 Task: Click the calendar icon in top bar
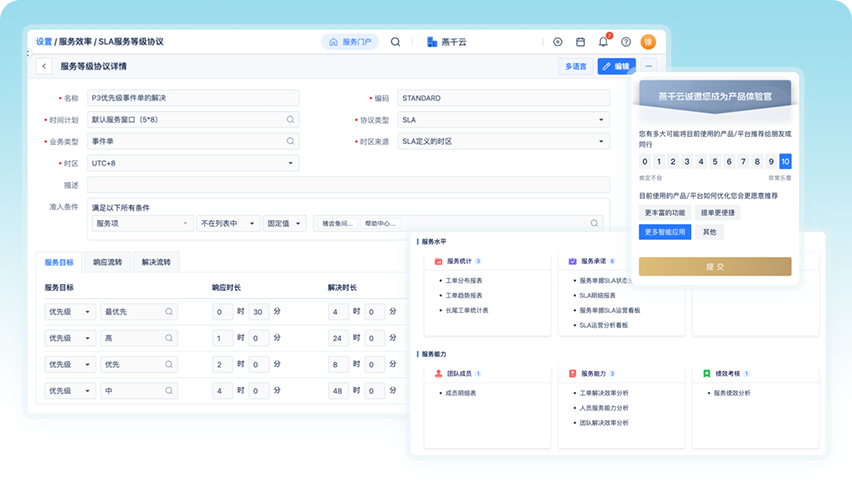pos(580,42)
